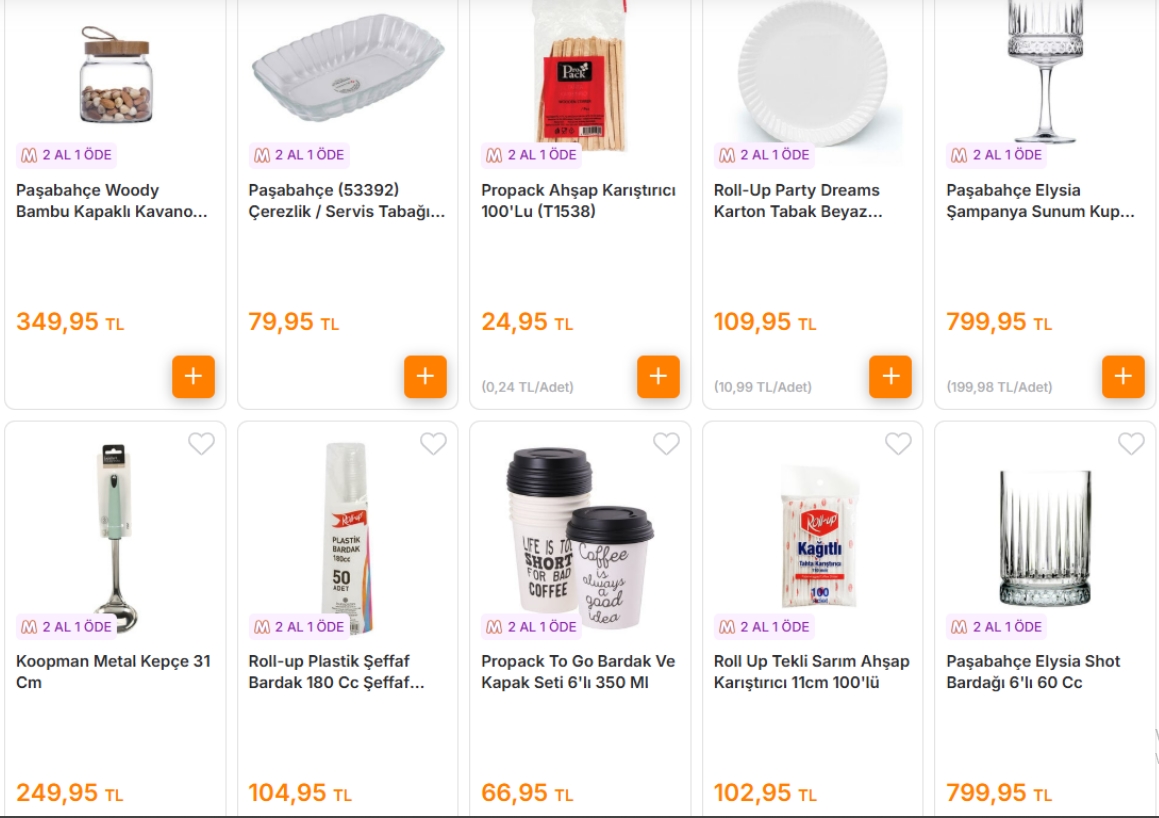1159x818 pixels.
Task: Favorite Roll-up Plastik Şeffaf Bardak heart
Action: tap(433, 443)
